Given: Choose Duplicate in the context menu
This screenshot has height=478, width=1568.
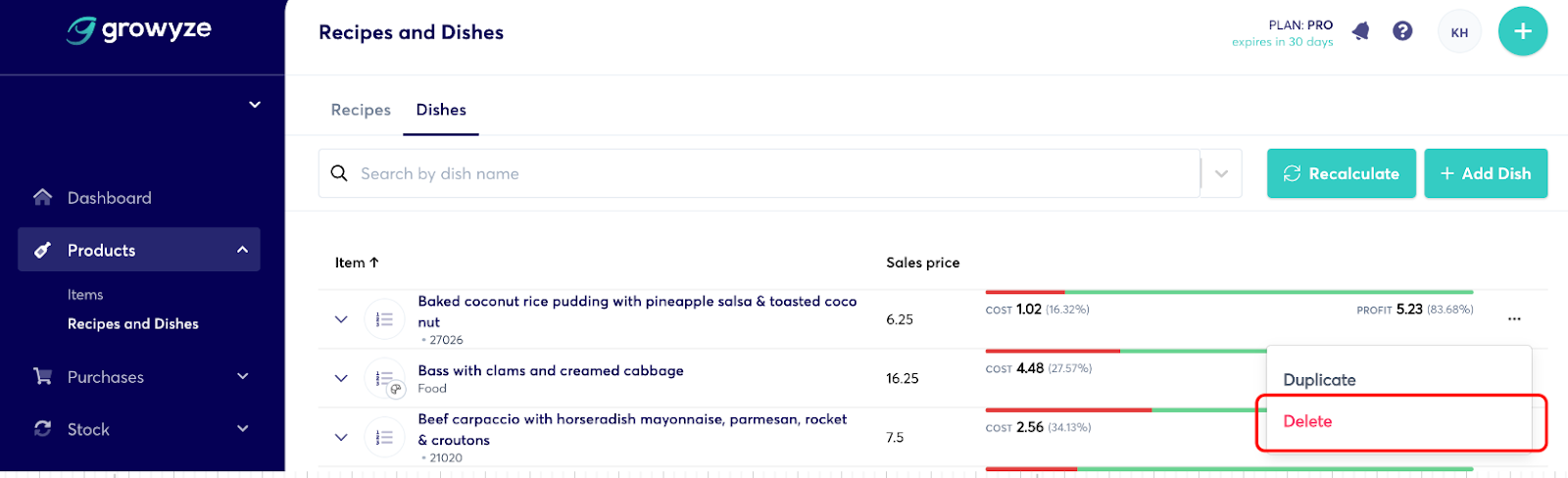Looking at the screenshot, I should tap(1319, 380).
